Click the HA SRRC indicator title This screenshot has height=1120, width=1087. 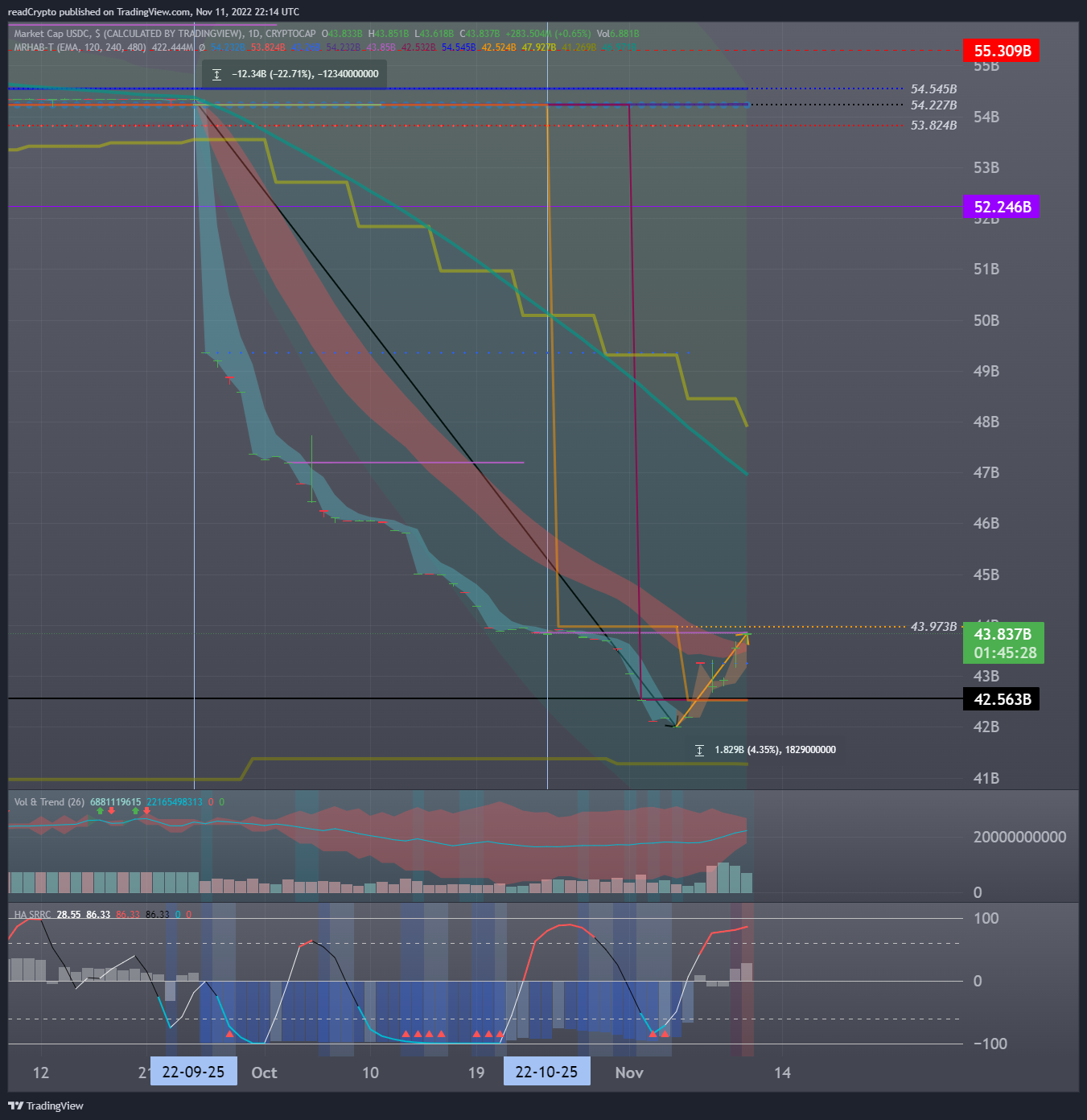[32, 915]
